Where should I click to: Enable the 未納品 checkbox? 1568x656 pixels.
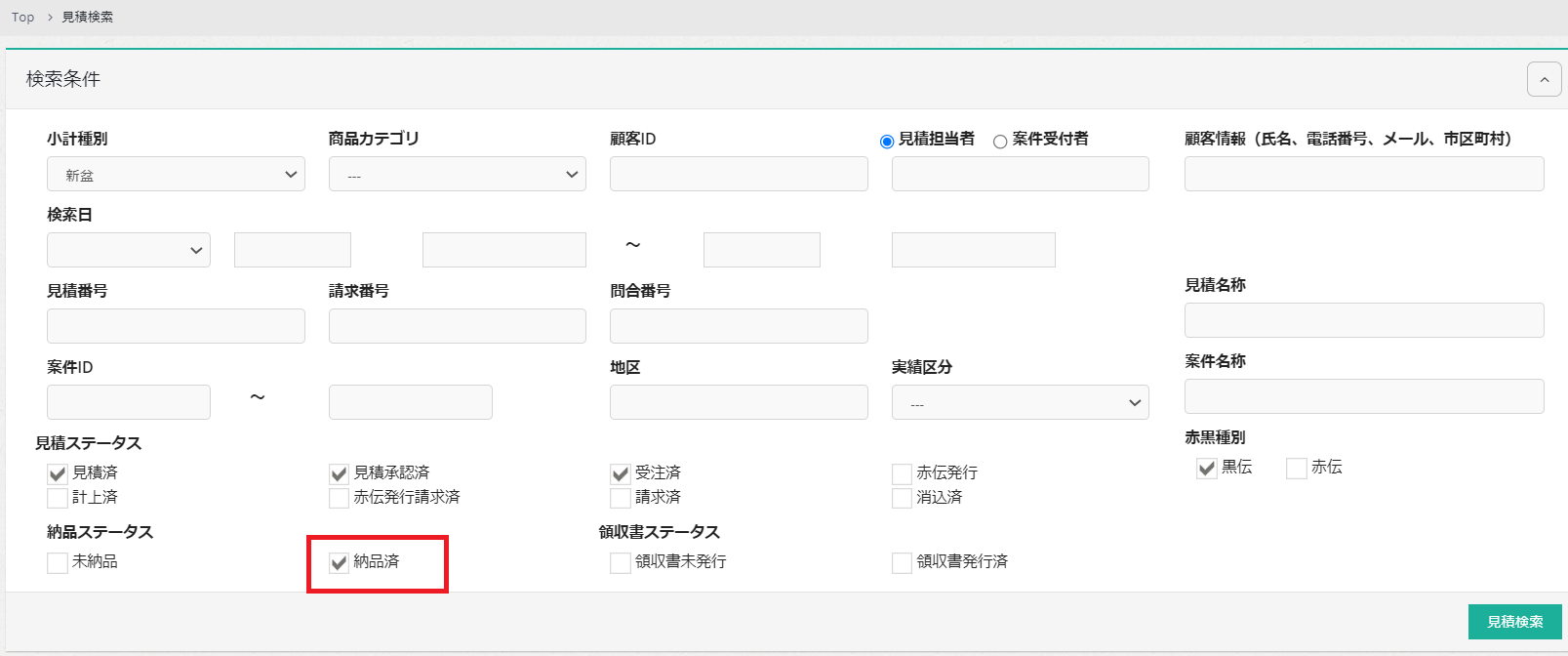click(x=58, y=563)
